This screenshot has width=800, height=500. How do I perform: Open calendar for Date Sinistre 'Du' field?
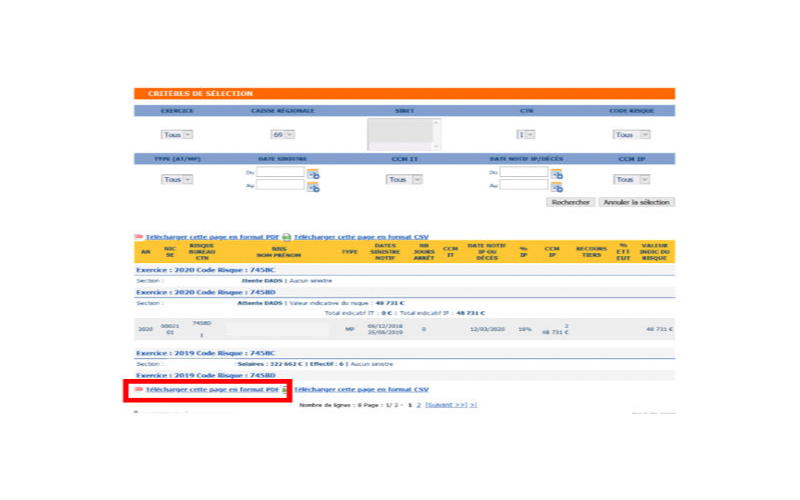pyautogui.click(x=313, y=174)
